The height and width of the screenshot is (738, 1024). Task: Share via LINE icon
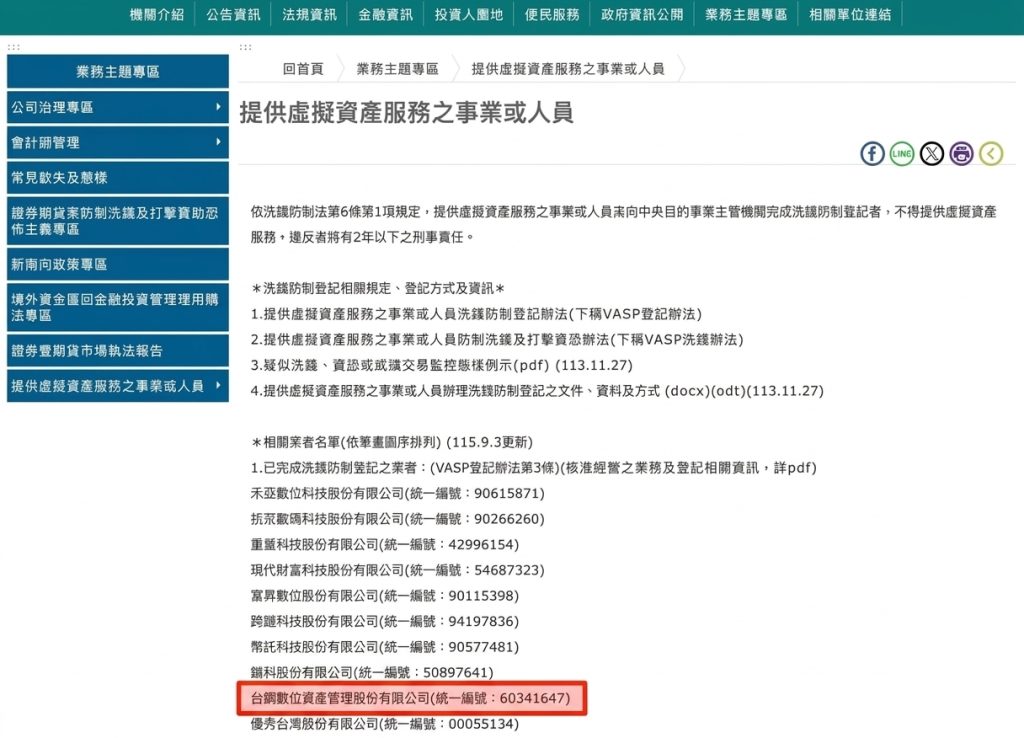tap(902, 154)
